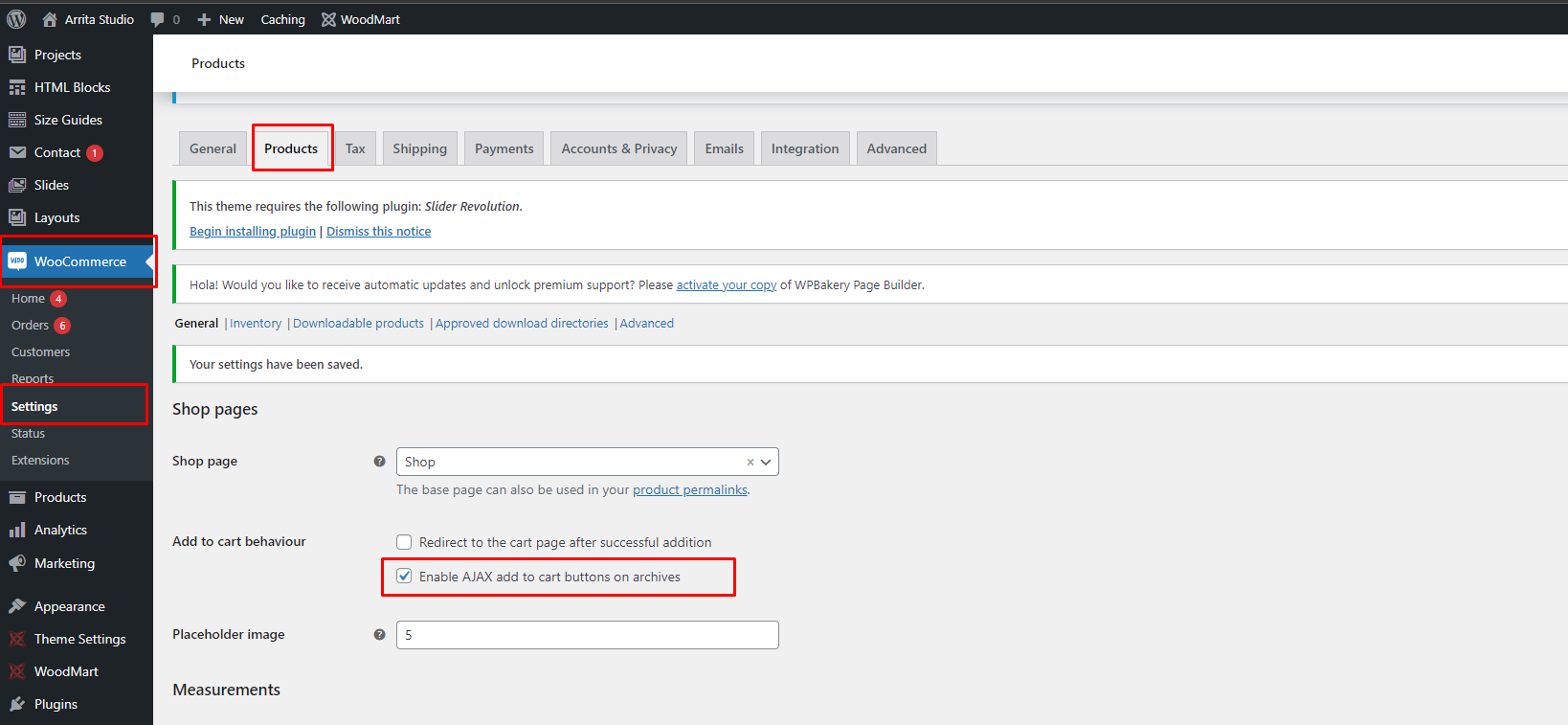Go to Downloadable products subsection
The image size is (1568, 725).
tap(358, 324)
